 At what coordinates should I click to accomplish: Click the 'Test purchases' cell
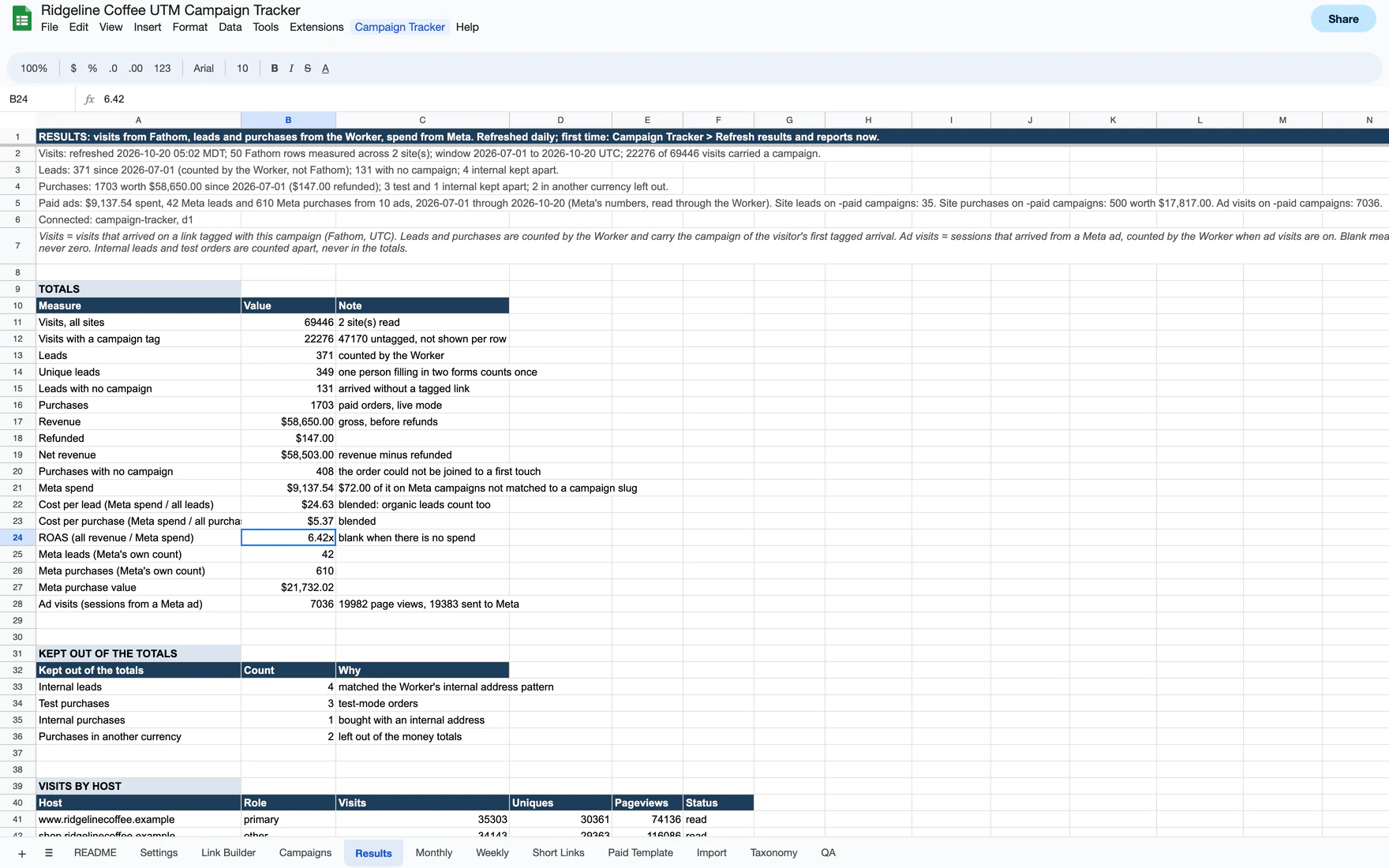tap(138, 704)
